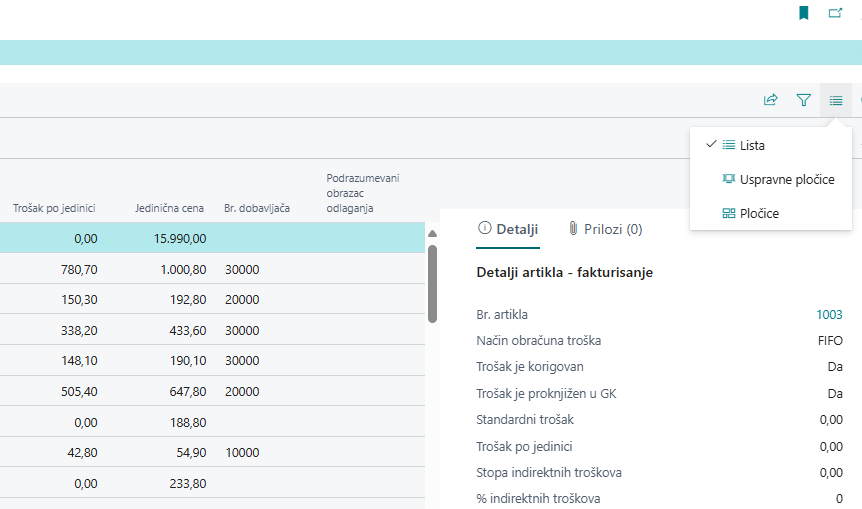This screenshot has width=862, height=509.
Task: Choose the Pločice layout option
Action: tap(759, 213)
